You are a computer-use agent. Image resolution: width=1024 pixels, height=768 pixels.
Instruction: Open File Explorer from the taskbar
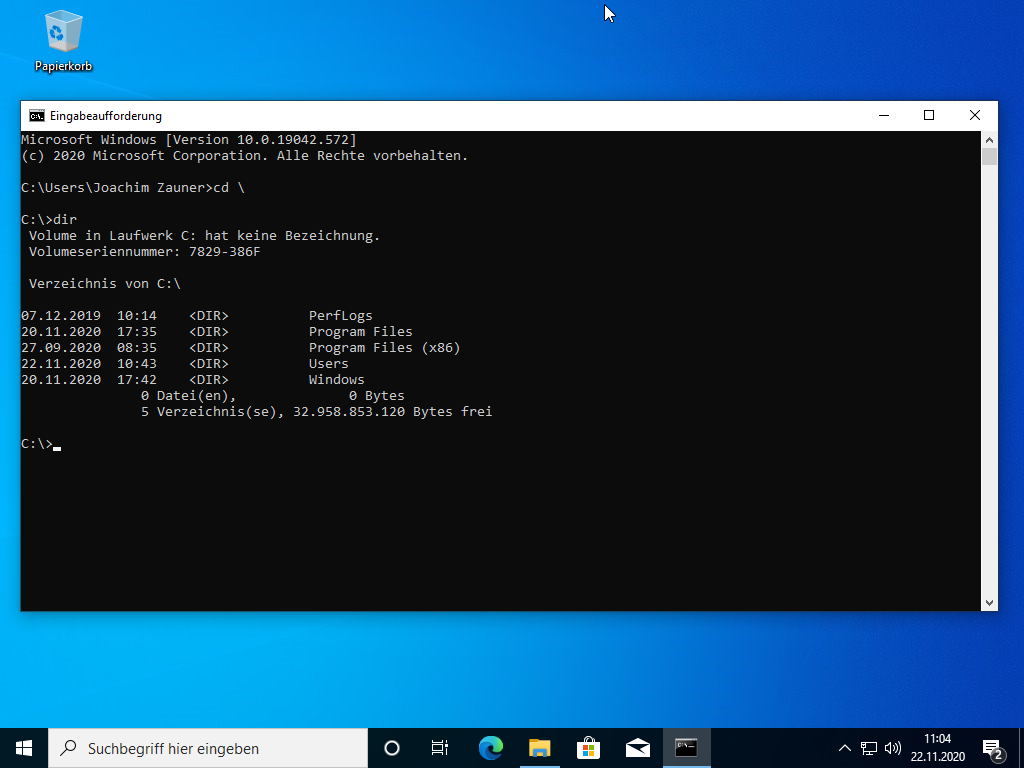click(x=539, y=748)
